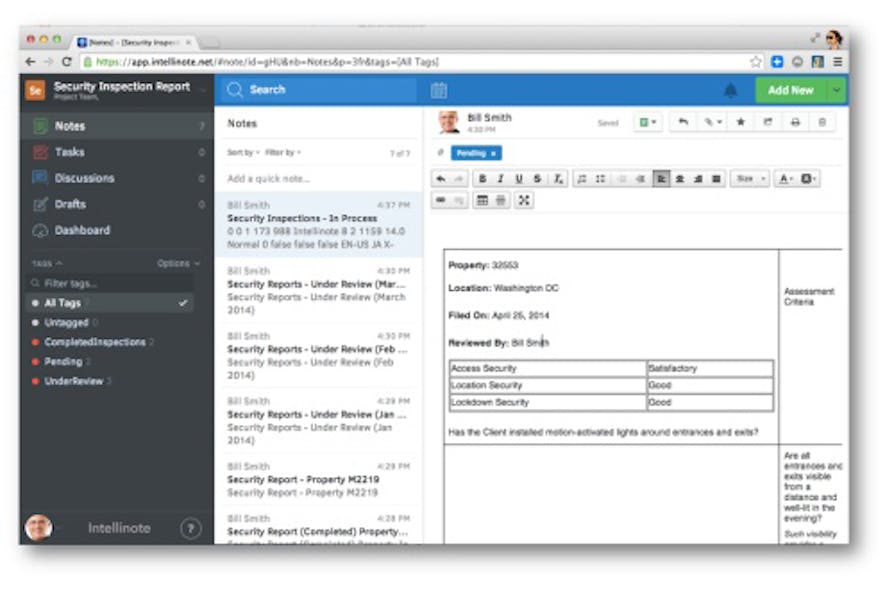Open the Tasks section in the sidebar
Image resolution: width=885 pixels, height=590 pixels.
tap(117, 152)
